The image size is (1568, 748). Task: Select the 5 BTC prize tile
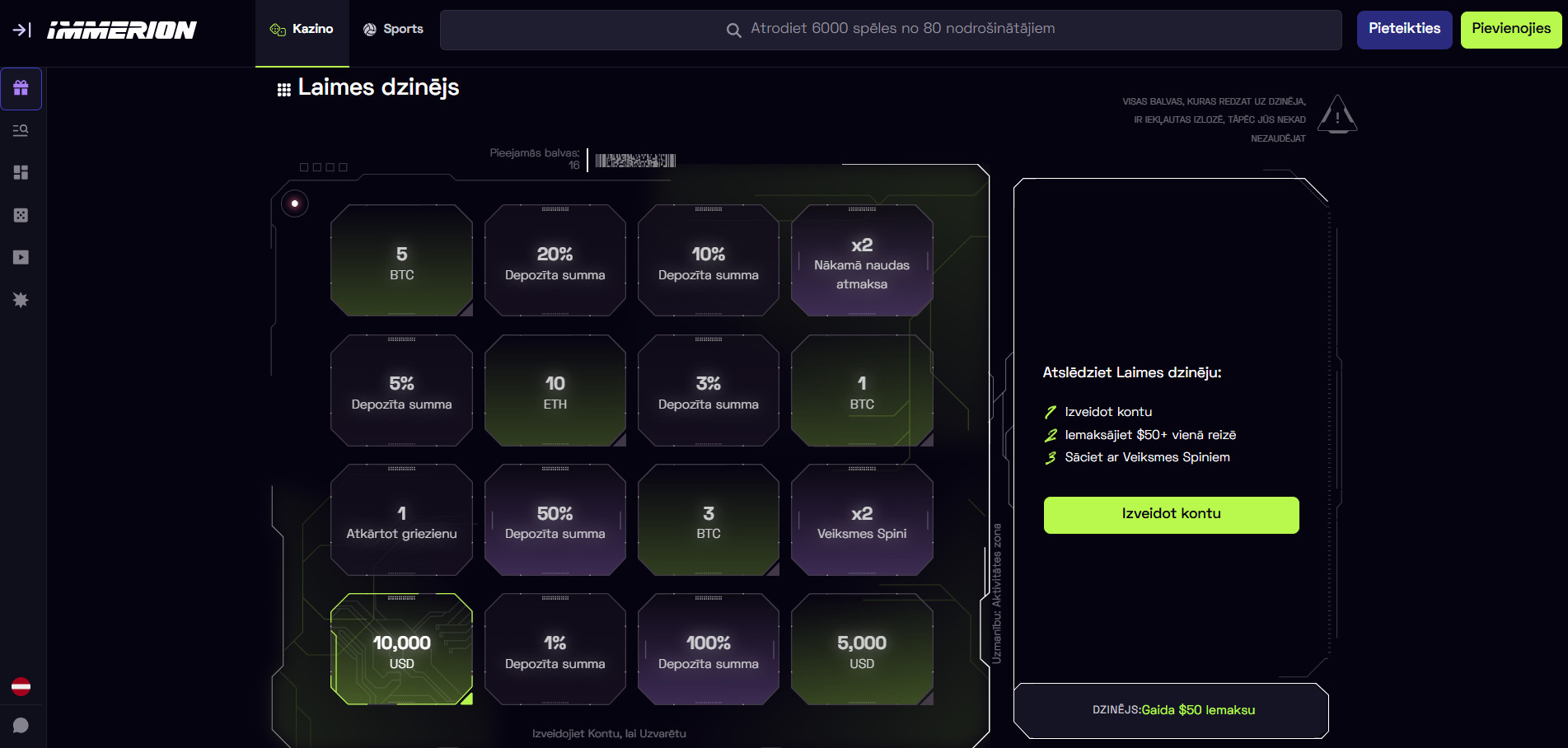[401, 261]
